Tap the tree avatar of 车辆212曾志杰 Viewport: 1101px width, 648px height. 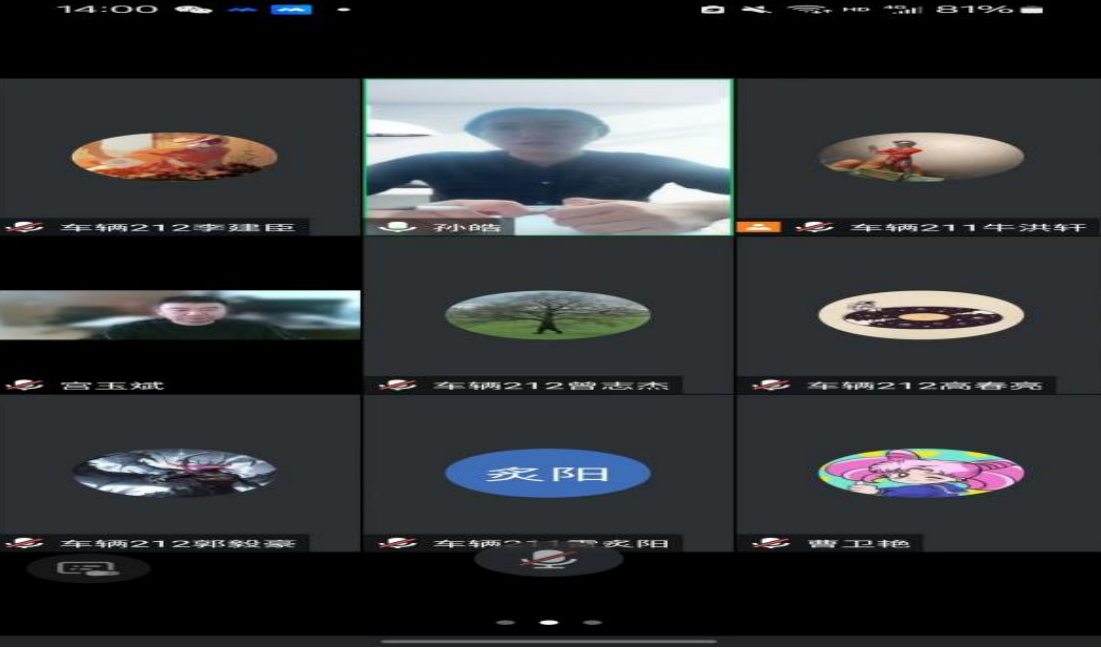pyautogui.click(x=548, y=315)
